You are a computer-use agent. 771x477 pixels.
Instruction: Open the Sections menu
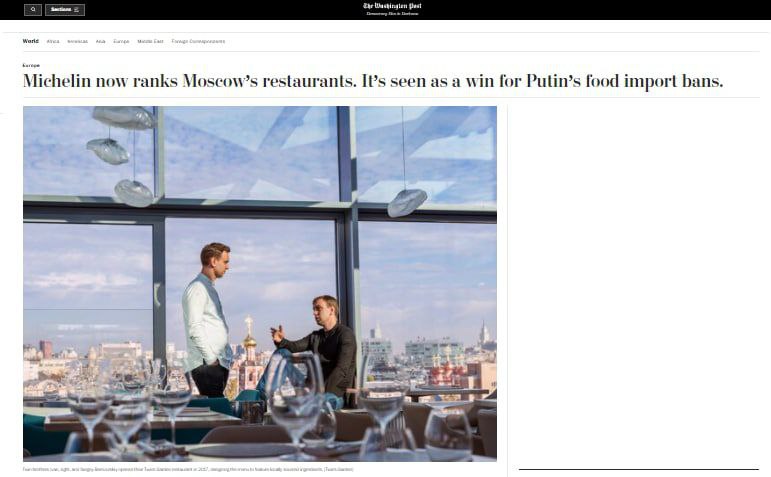point(64,9)
